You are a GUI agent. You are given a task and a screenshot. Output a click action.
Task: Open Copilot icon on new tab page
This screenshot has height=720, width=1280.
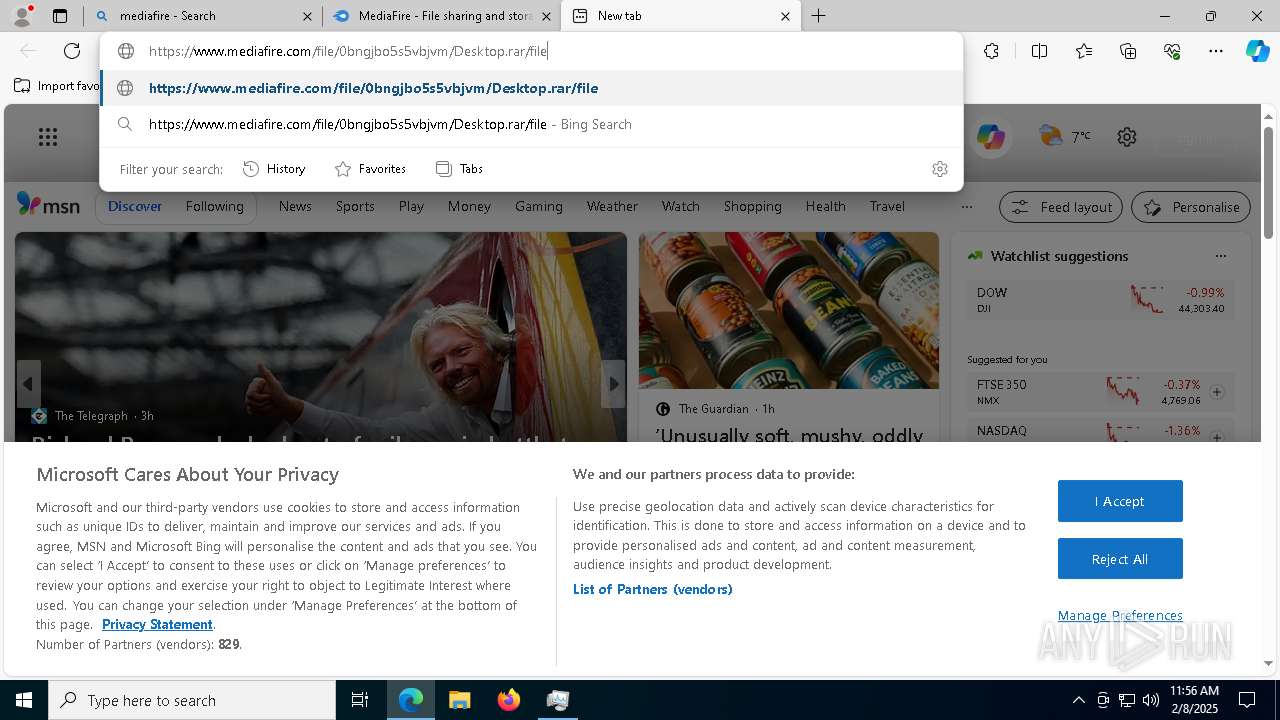coord(991,137)
